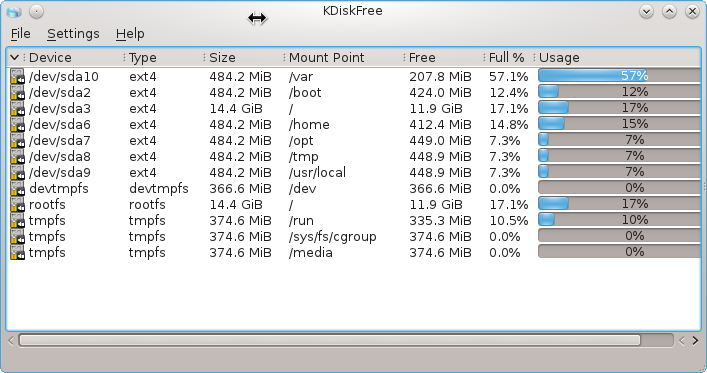Click the KDiskFree window menu icon
The width and height of the screenshot is (707, 373).
pos(14,11)
